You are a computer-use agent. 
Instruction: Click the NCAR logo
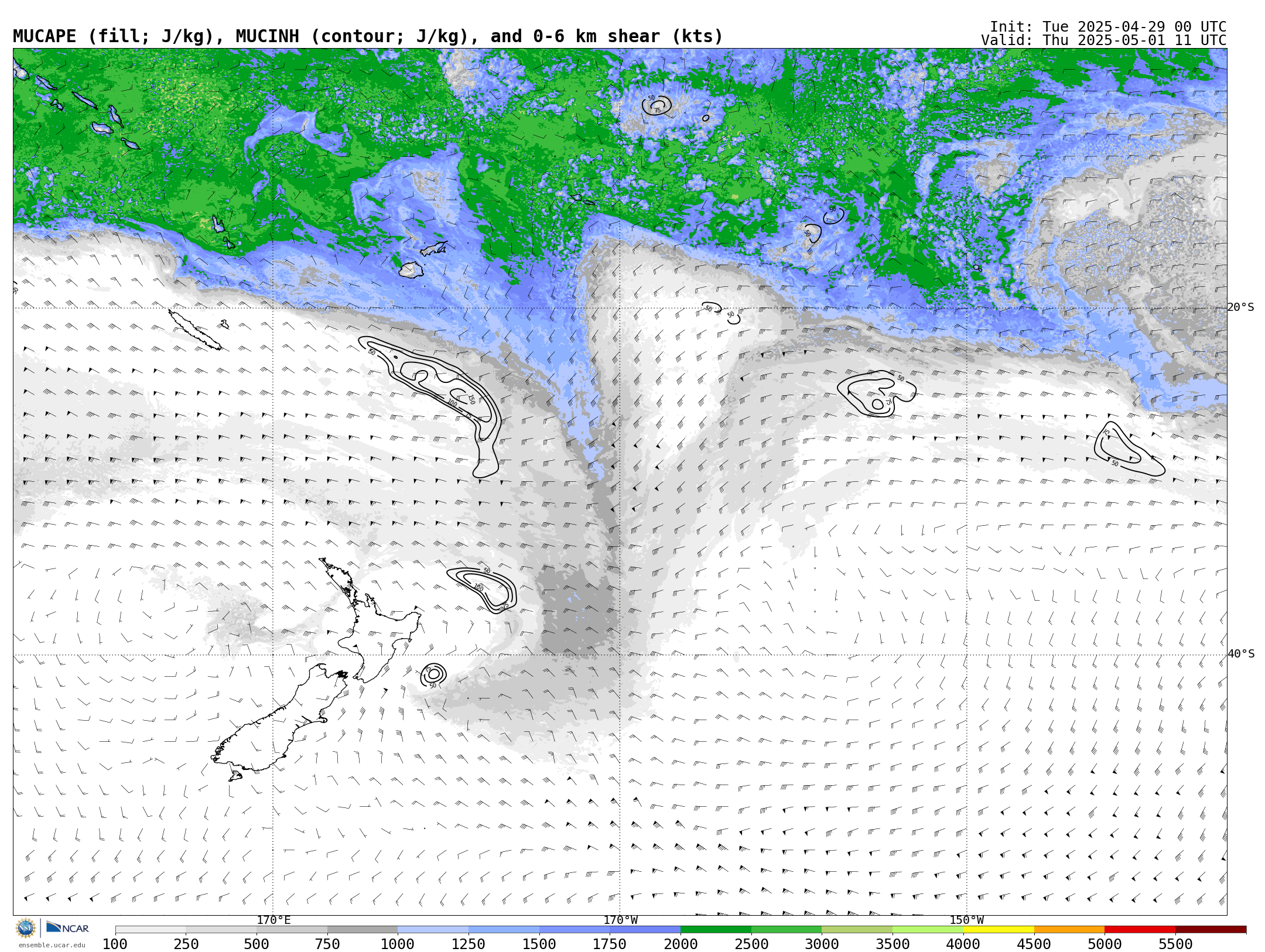coord(67,927)
